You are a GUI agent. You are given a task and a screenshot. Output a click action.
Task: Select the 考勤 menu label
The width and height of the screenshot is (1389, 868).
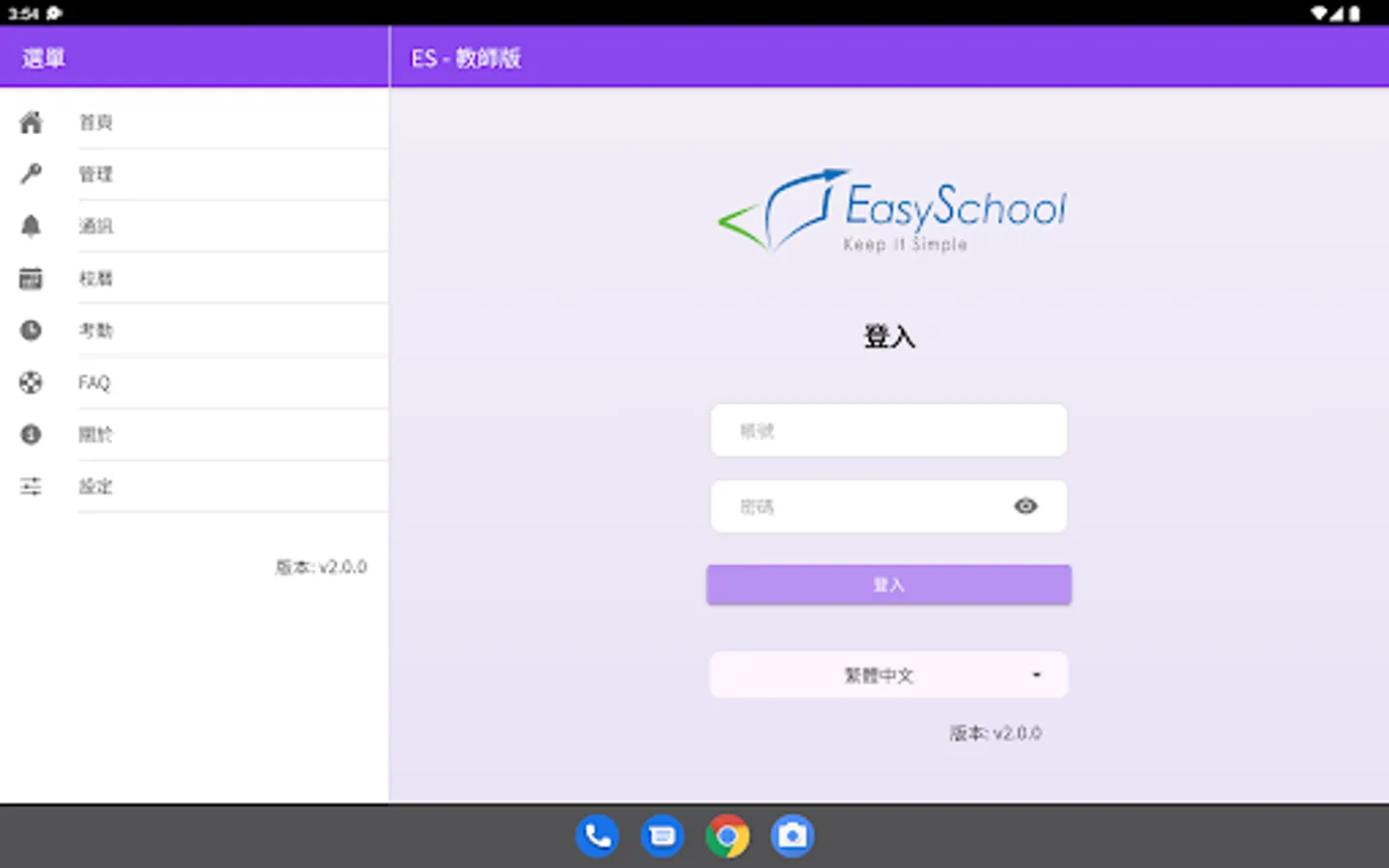(95, 331)
